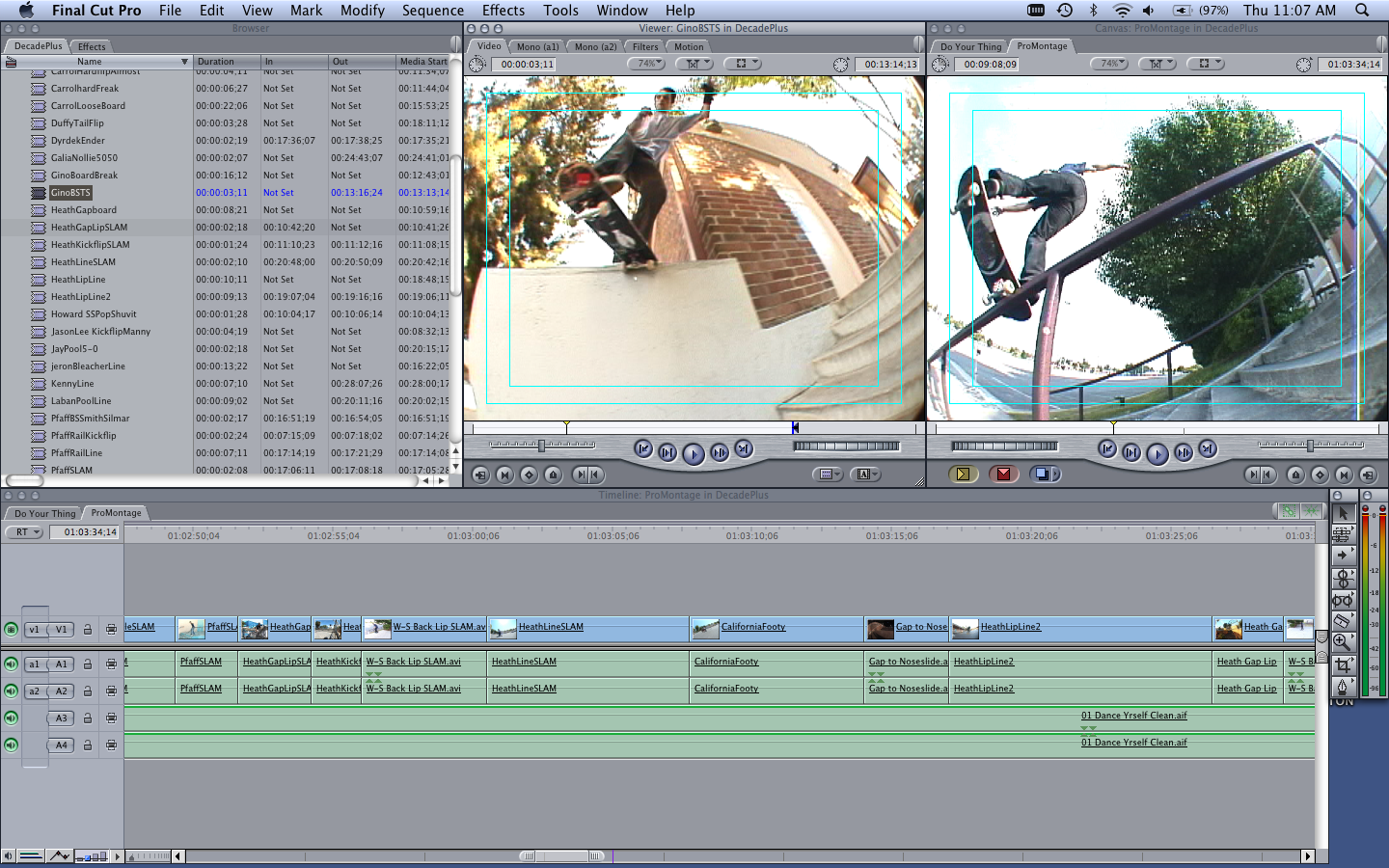This screenshot has height=868, width=1389.
Task: Select the Pen tool
Action: click(1342, 686)
